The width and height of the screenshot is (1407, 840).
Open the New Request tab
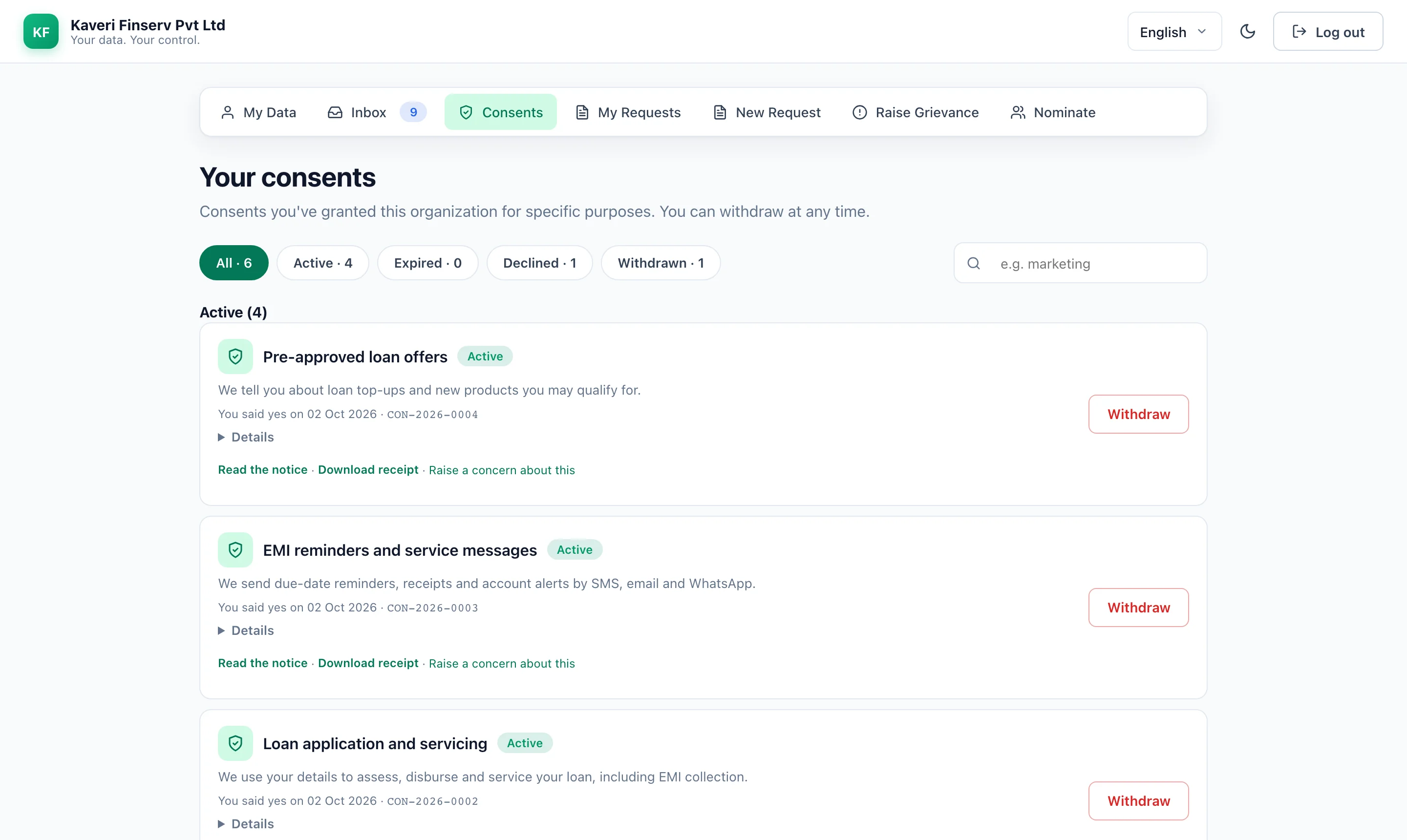tap(767, 112)
